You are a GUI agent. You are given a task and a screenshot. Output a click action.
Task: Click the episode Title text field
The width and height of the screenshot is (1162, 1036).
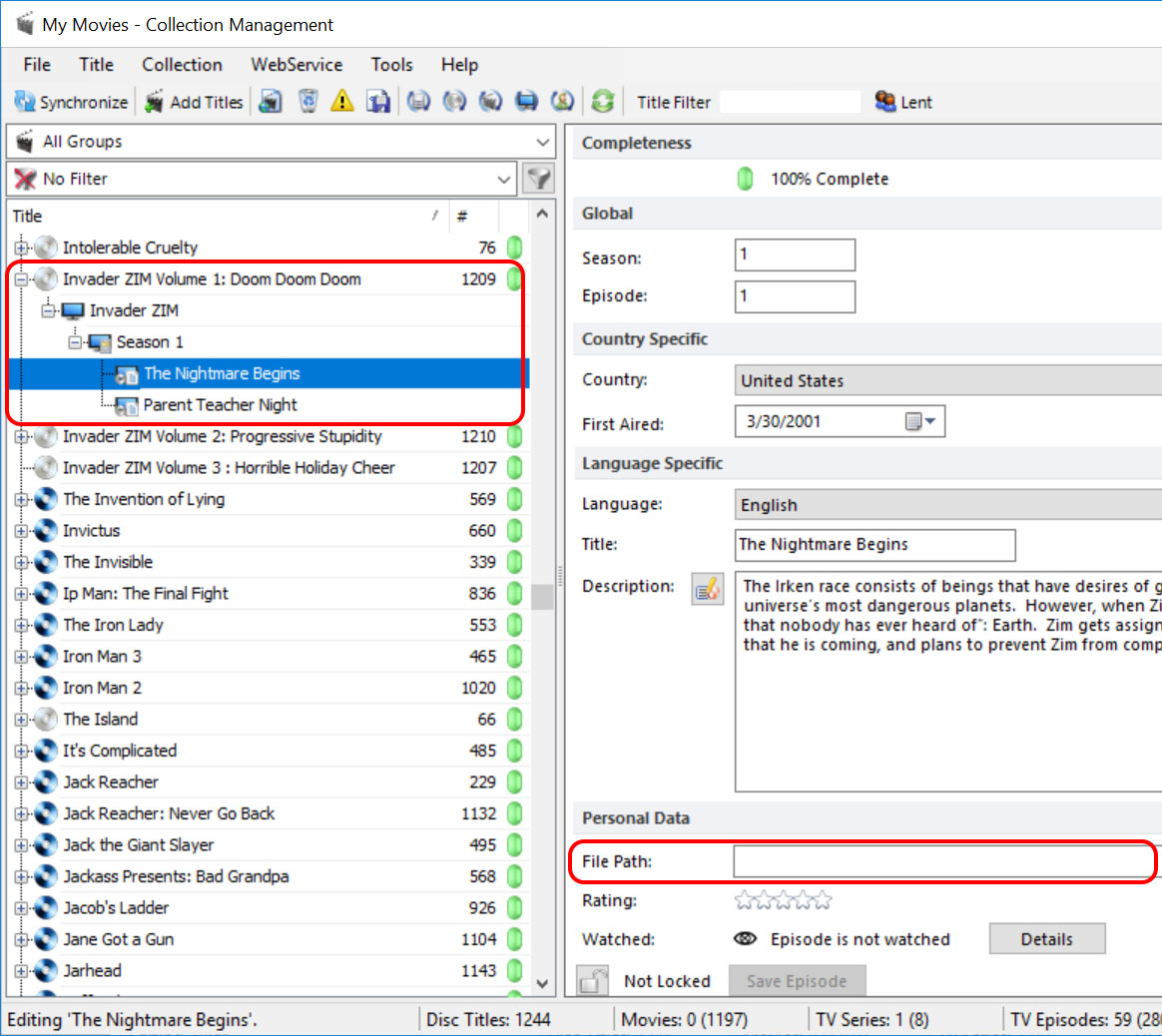874,545
